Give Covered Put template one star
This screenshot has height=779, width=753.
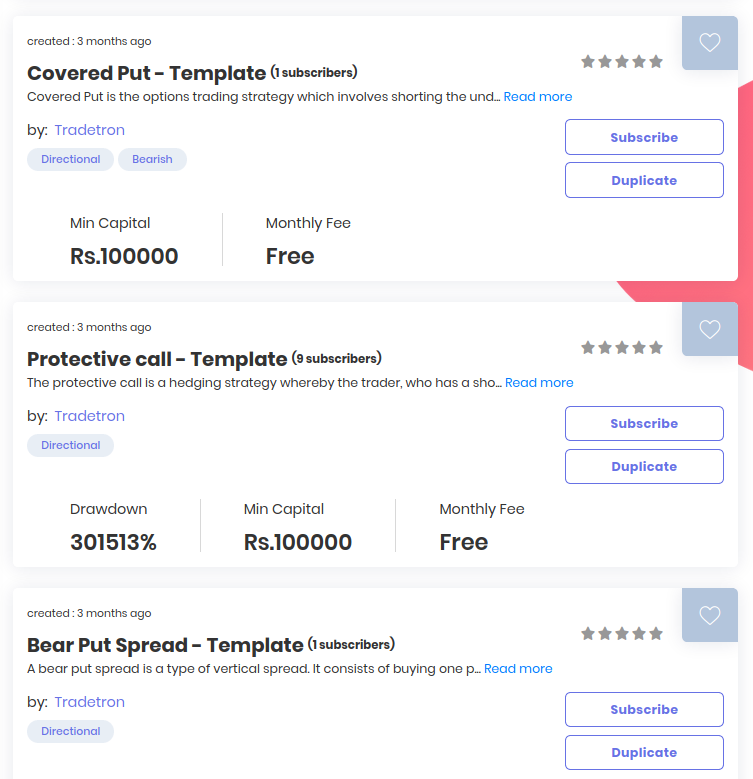(x=588, y=62)
